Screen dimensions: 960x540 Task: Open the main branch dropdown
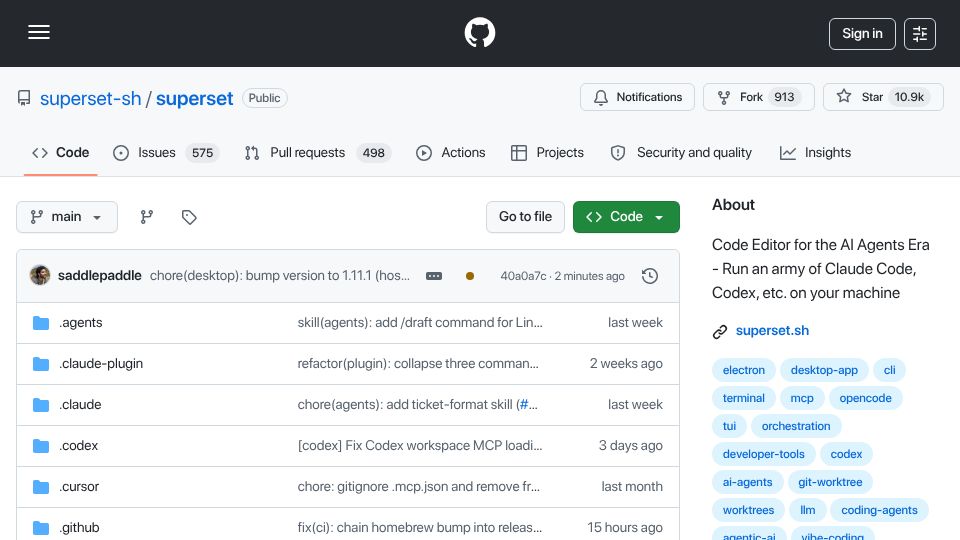click(67, 217)
